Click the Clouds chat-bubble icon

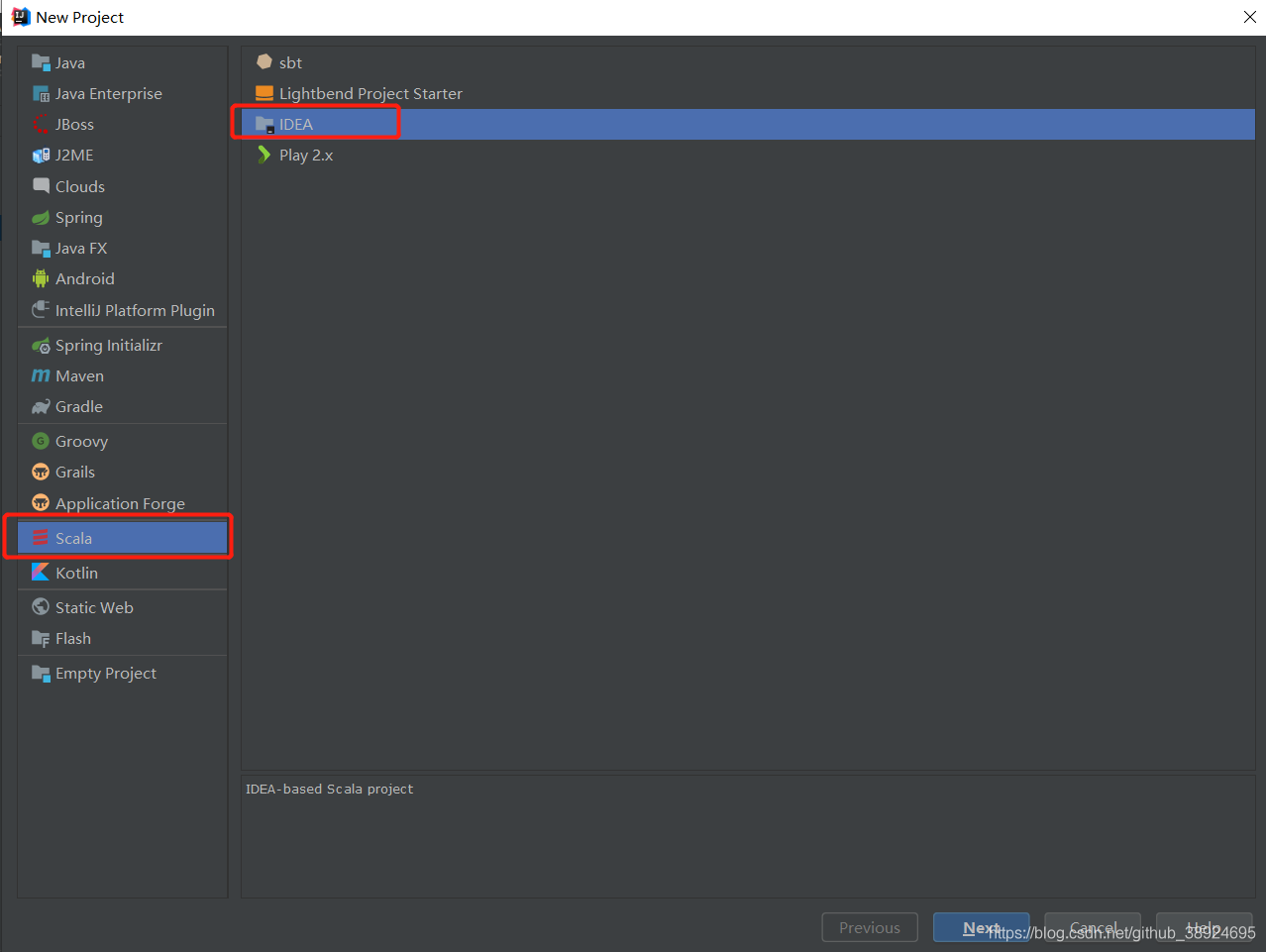(x=41, y=186)
